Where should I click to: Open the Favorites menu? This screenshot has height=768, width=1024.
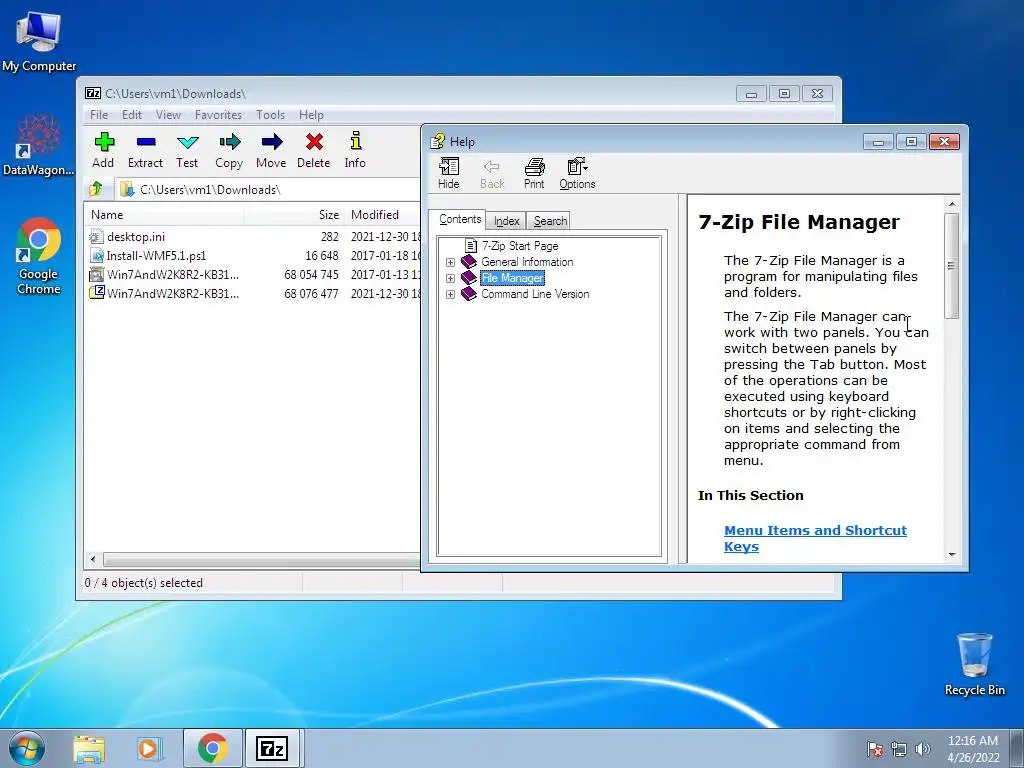coord(218,115)
